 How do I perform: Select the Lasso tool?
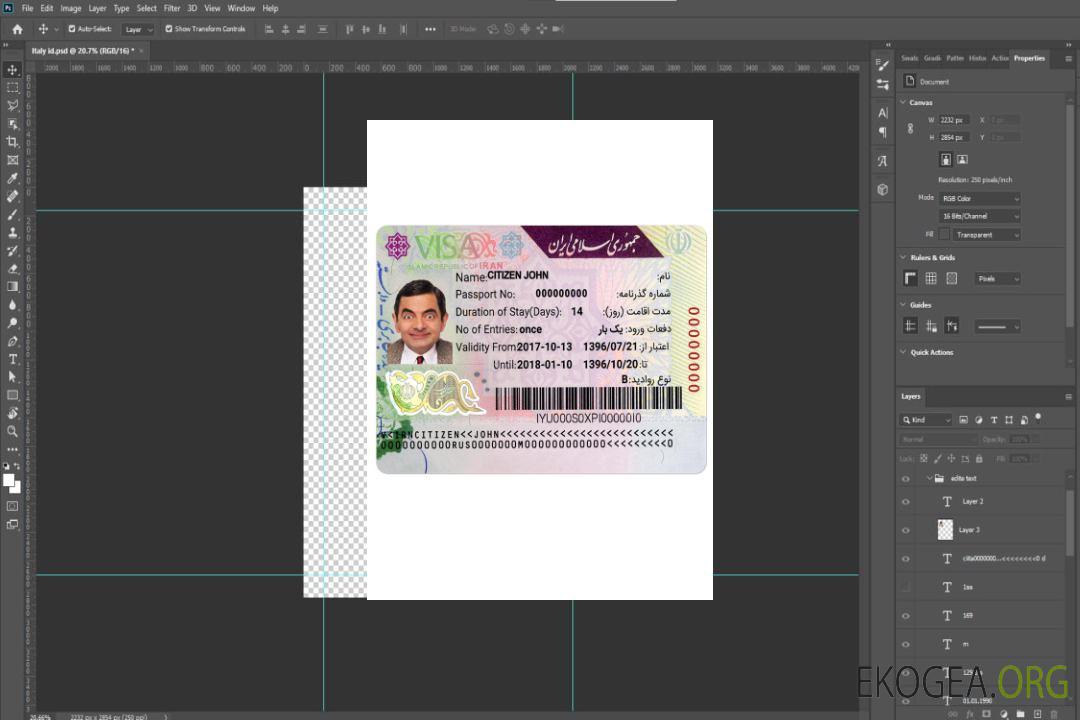(12, 105)
